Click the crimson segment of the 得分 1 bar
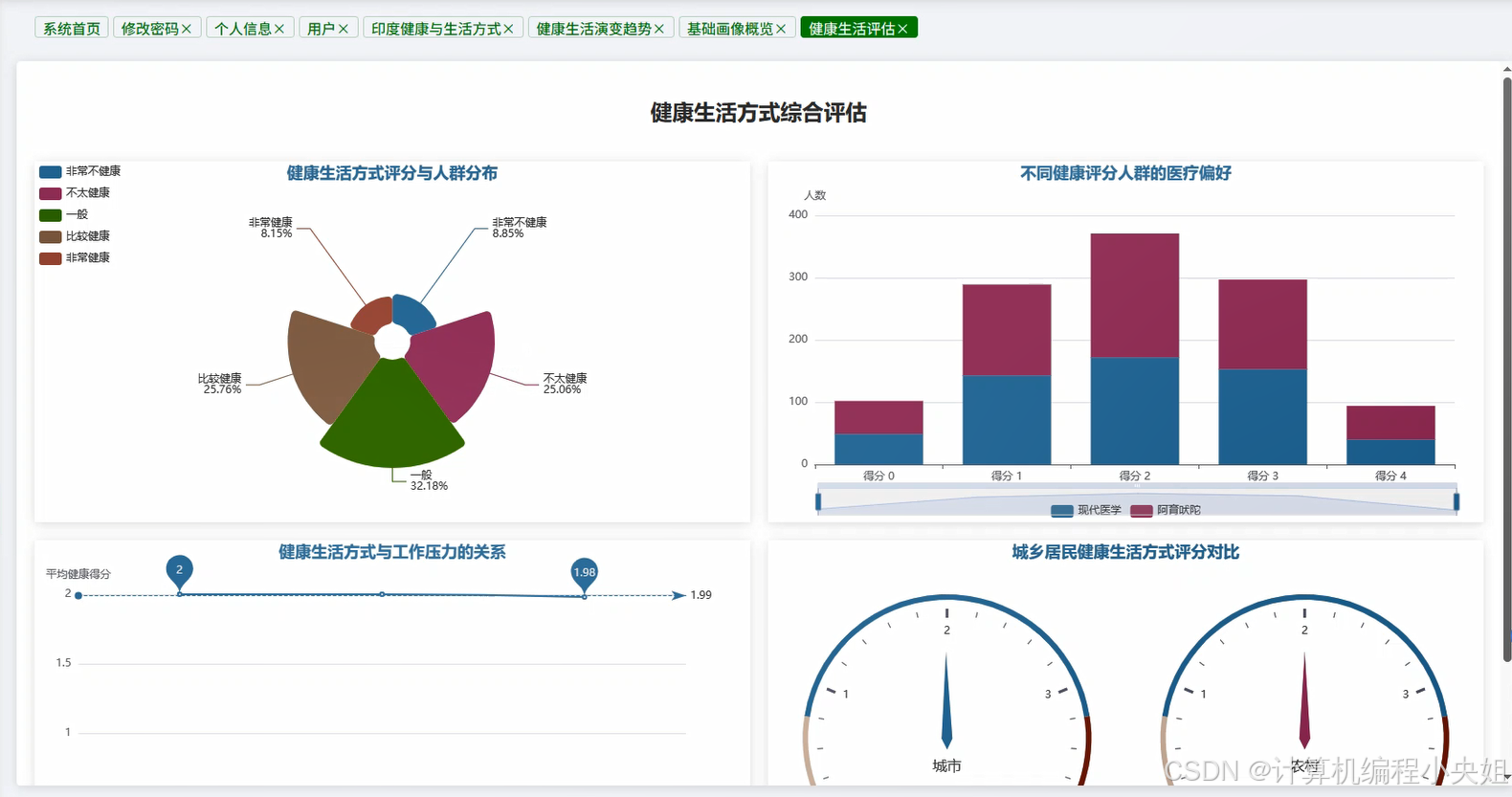Viewport: 1512px width, 797px height. [1007, 330]
